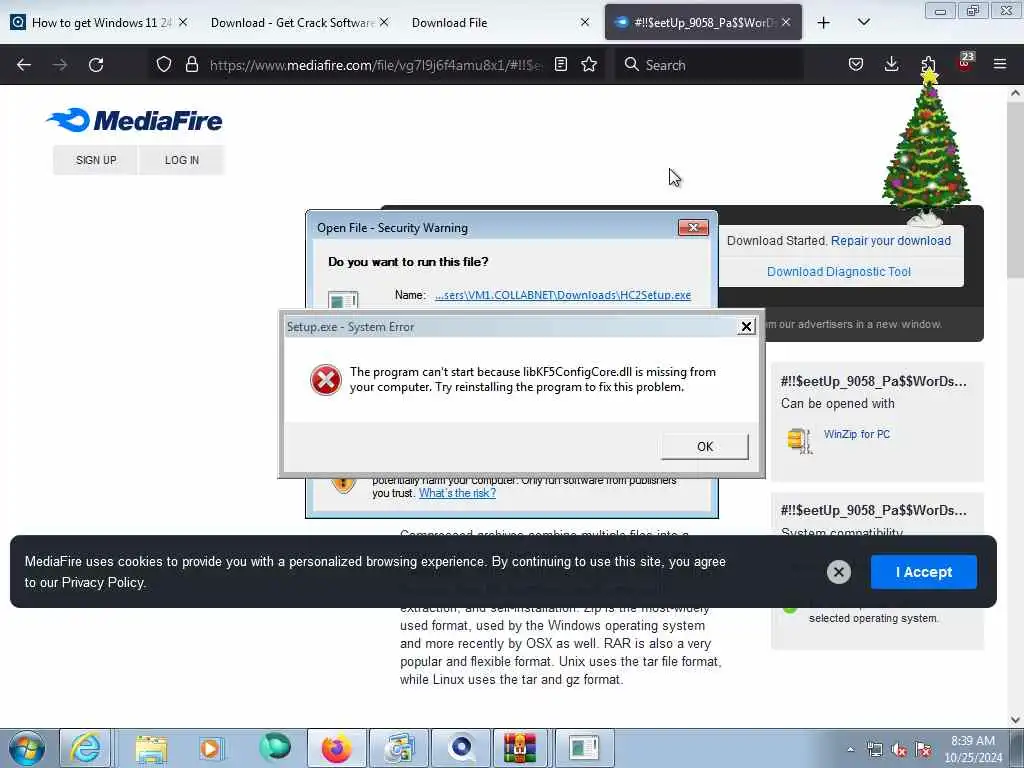Open the extensions puzzle icon
The image size is (1024, 768).
[928, 64]
